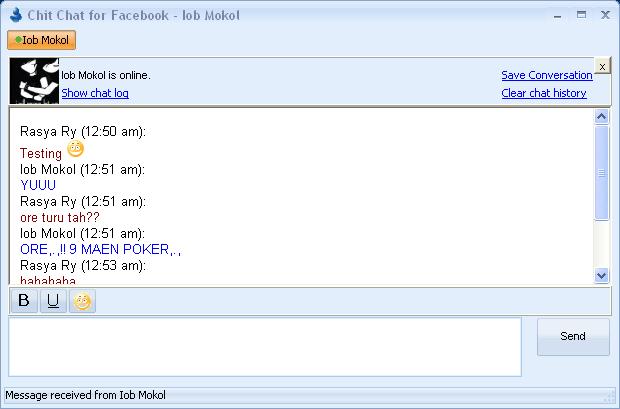Viewport: 620px width, 409px height.
Task: Click the Clear chat history link
Action: 544,93
